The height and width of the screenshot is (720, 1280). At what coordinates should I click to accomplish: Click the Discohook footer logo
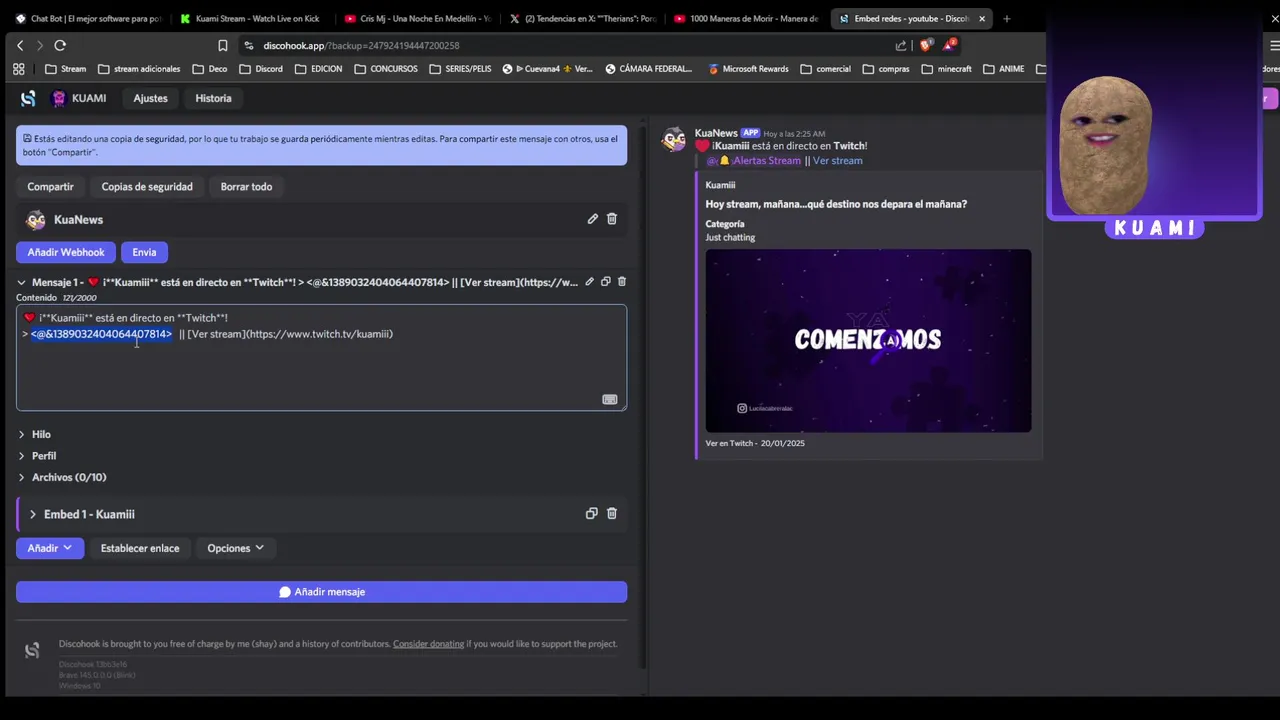[x=32, y=651]
